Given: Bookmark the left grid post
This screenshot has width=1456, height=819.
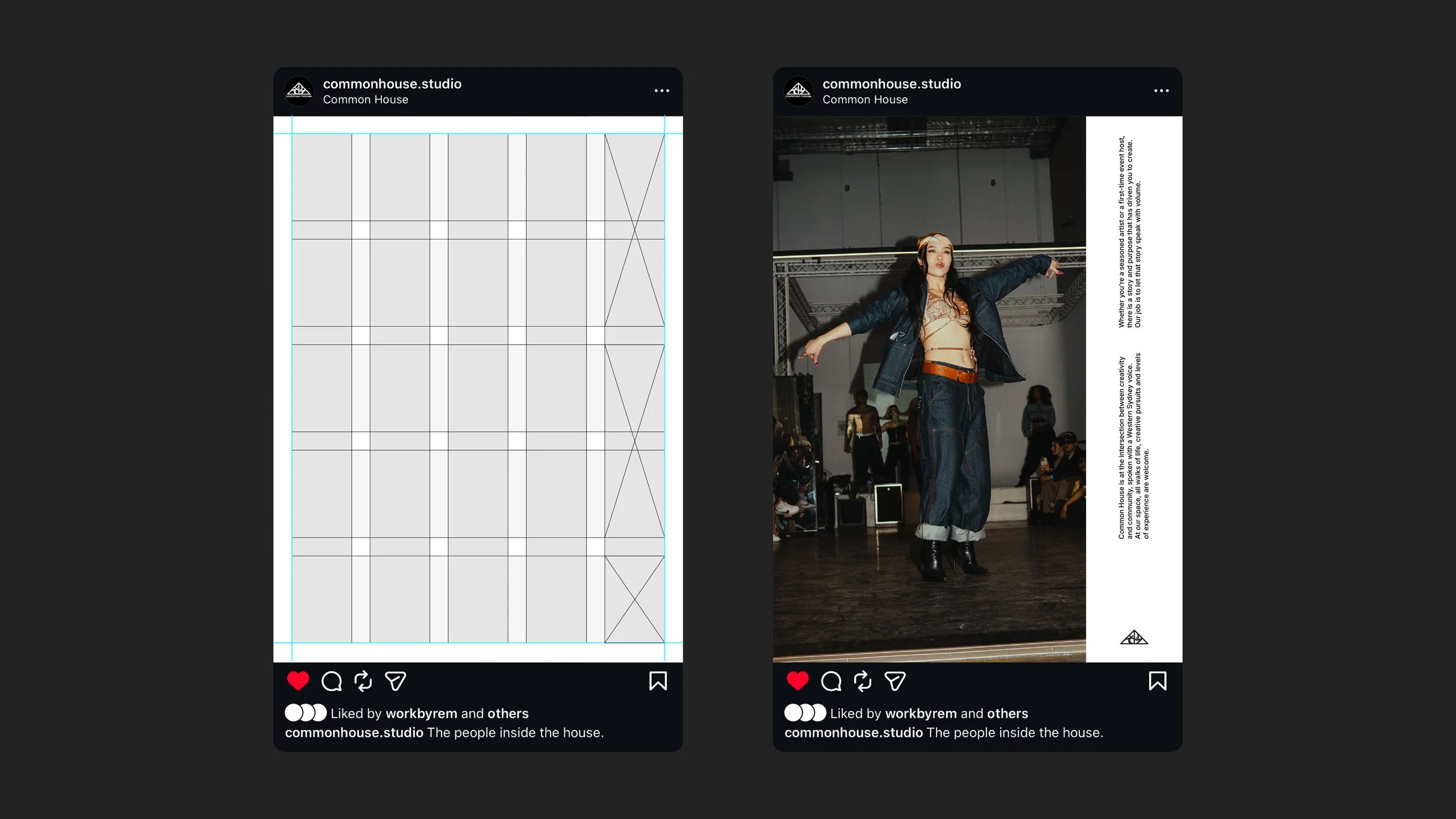Looking at the screenshot, I should pos(658,681).
